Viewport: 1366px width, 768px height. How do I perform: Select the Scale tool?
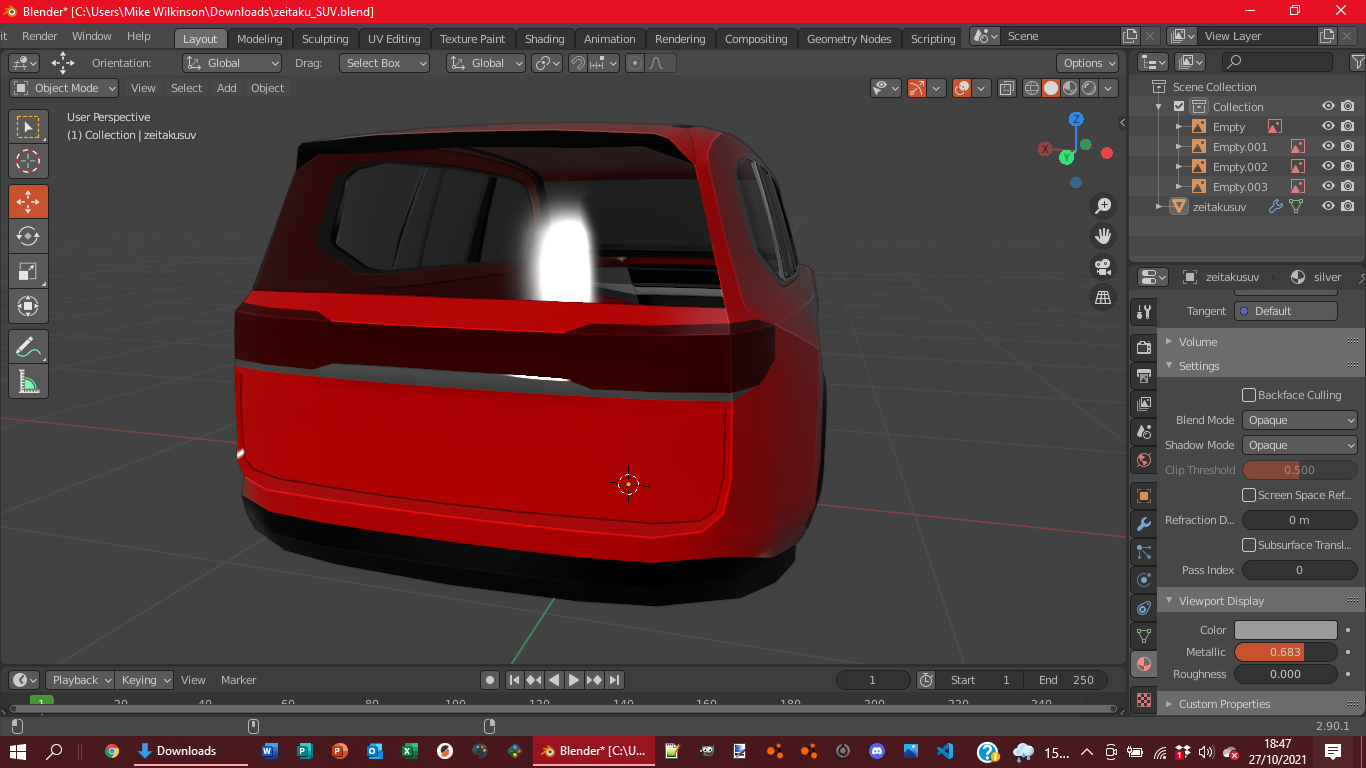(28, 271)
